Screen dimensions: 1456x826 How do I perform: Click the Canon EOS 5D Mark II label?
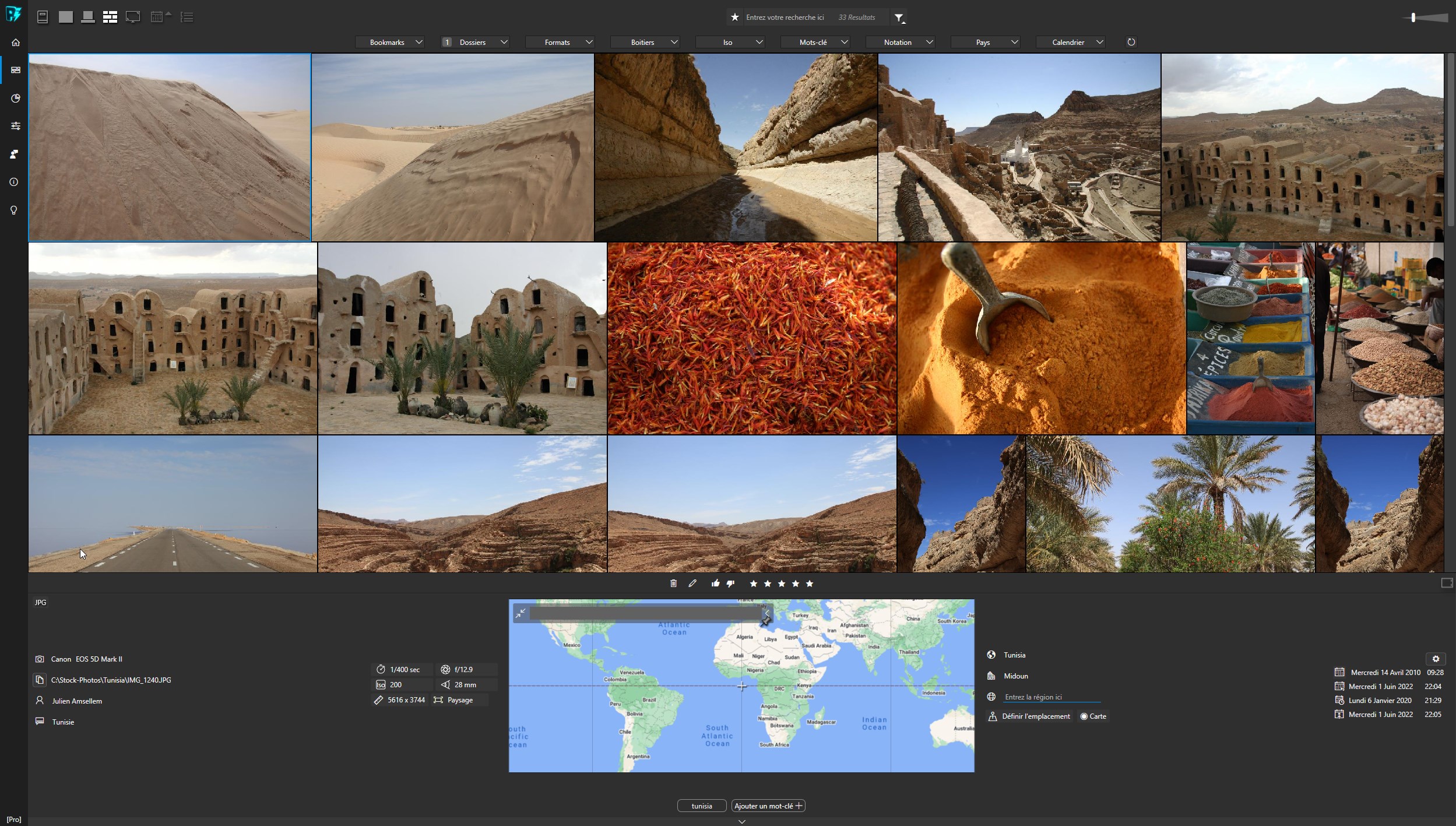[x=87, y=659]
